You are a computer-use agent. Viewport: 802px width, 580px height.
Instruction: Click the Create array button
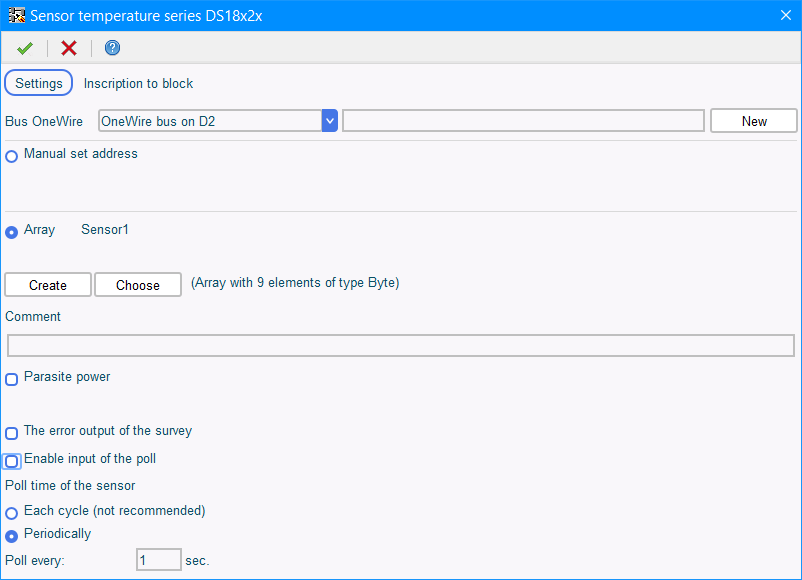click(48, 284)
